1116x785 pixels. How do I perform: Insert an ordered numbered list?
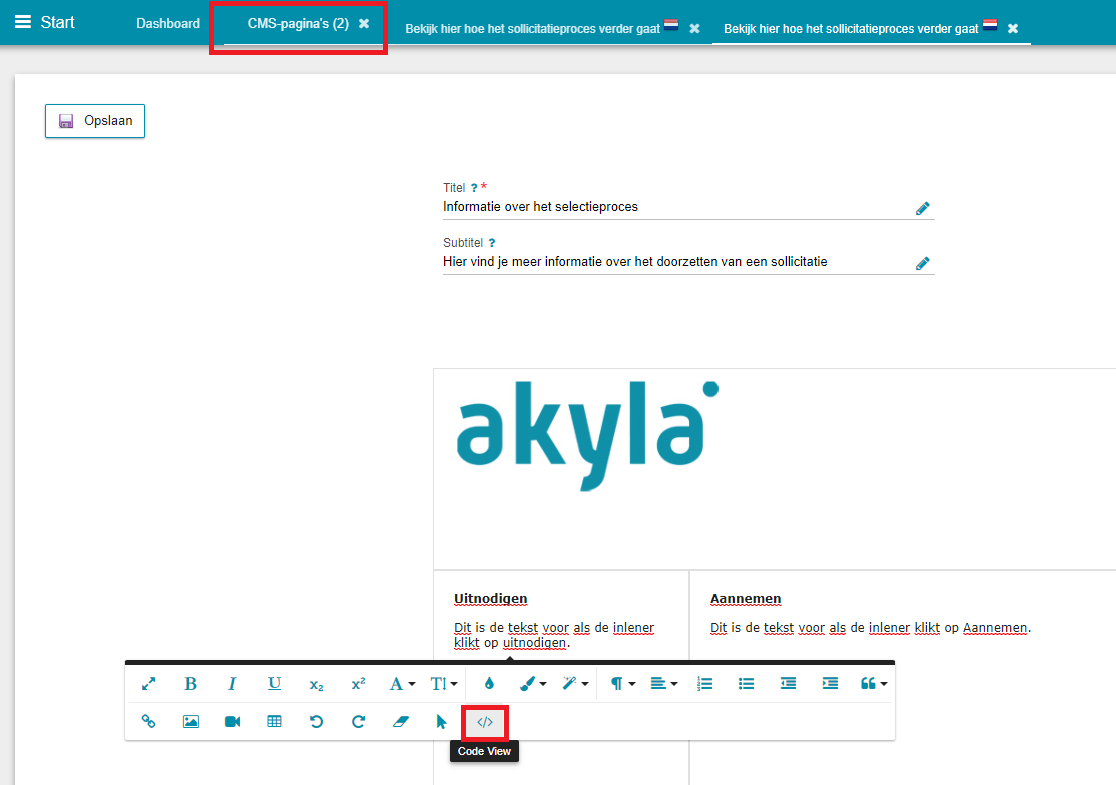[x=705, y=684]
